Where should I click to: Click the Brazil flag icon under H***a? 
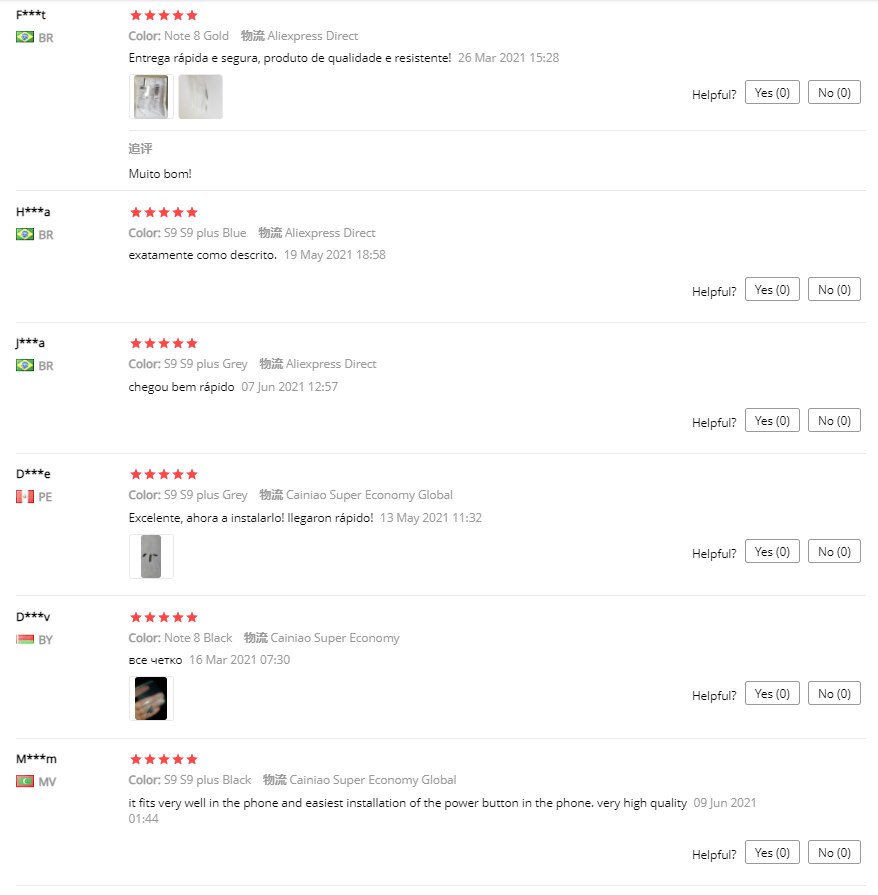click(x=25, y=234)
